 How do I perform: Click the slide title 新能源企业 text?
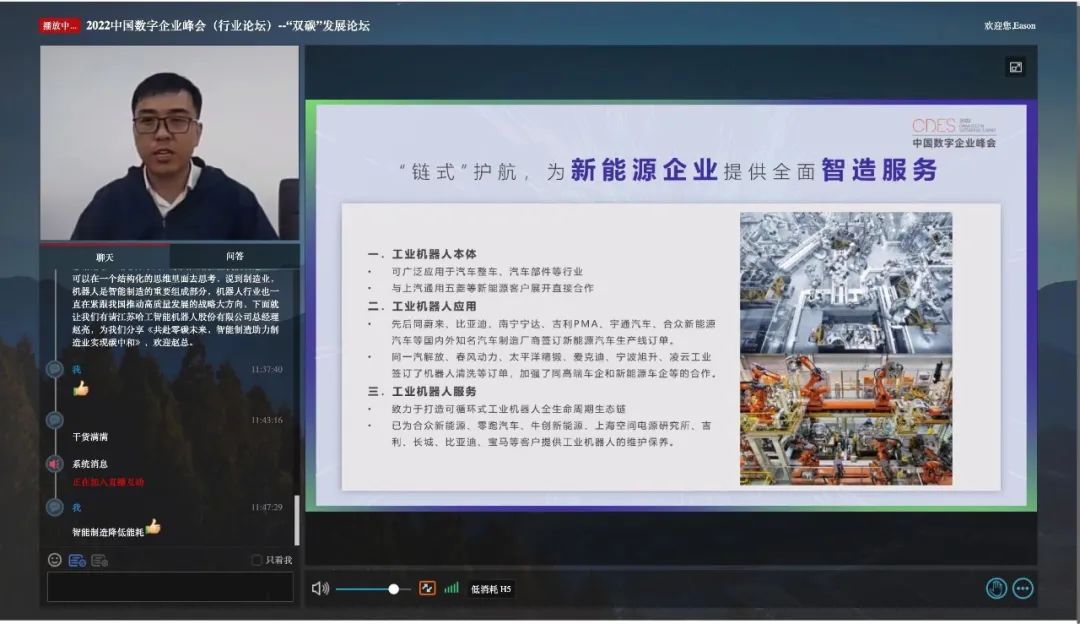click(644, 169)
